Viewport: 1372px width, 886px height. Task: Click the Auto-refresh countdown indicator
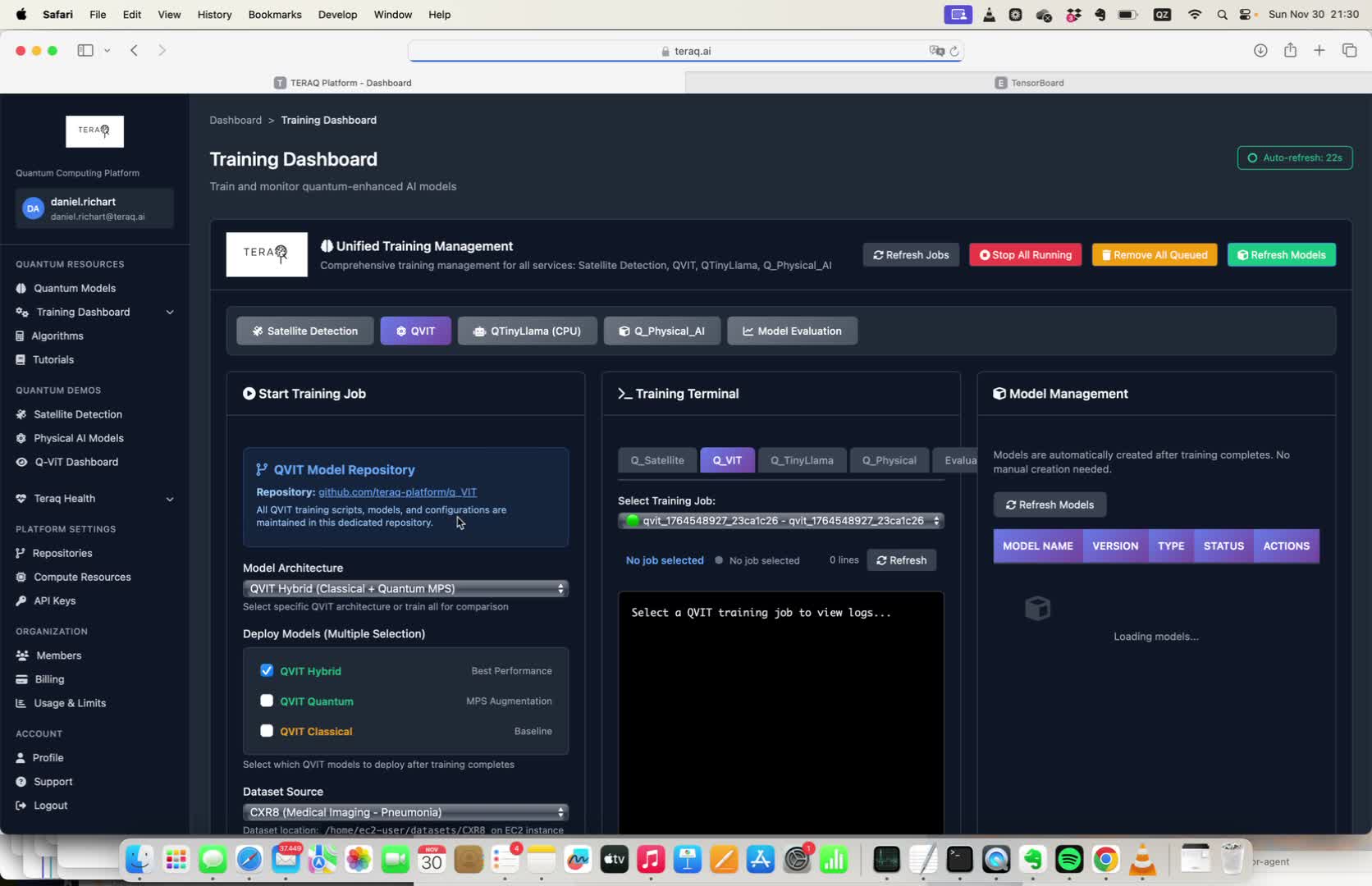coord(1294,158)
